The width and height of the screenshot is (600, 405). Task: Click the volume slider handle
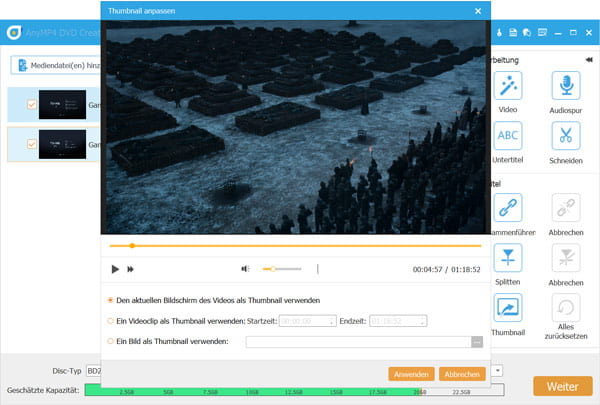point(273,269)
